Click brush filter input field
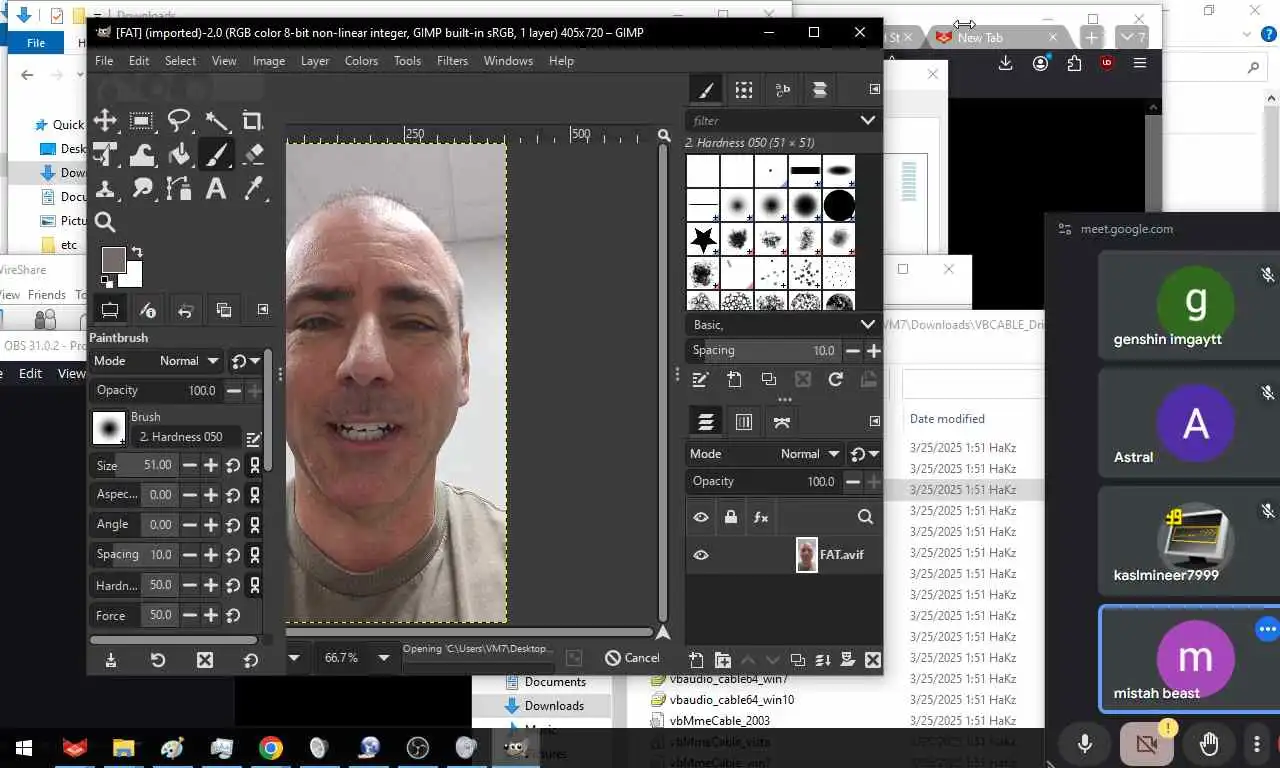 tap(770, 120)
